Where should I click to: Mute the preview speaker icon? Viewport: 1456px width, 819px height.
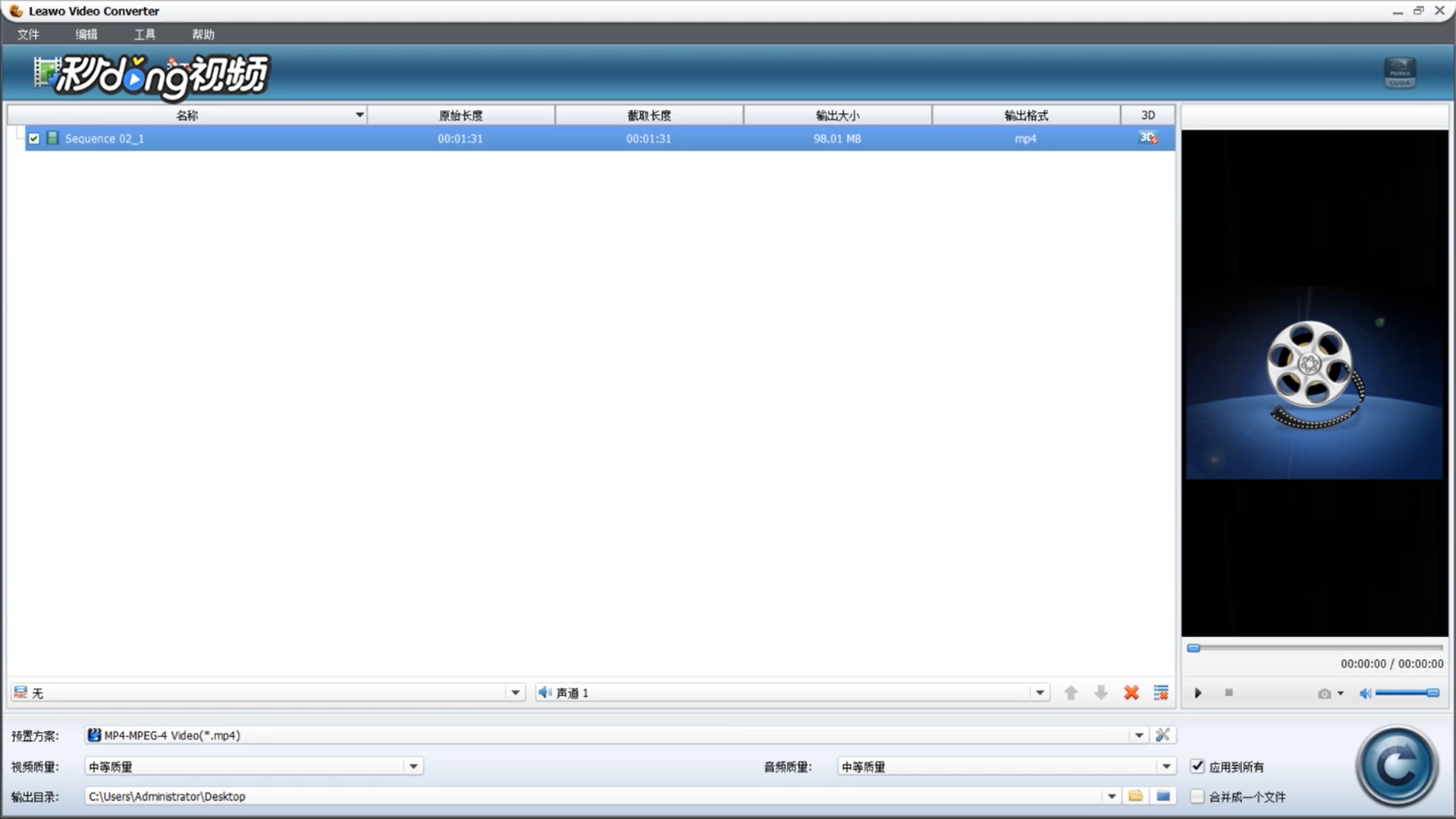tap(1365, 693)
